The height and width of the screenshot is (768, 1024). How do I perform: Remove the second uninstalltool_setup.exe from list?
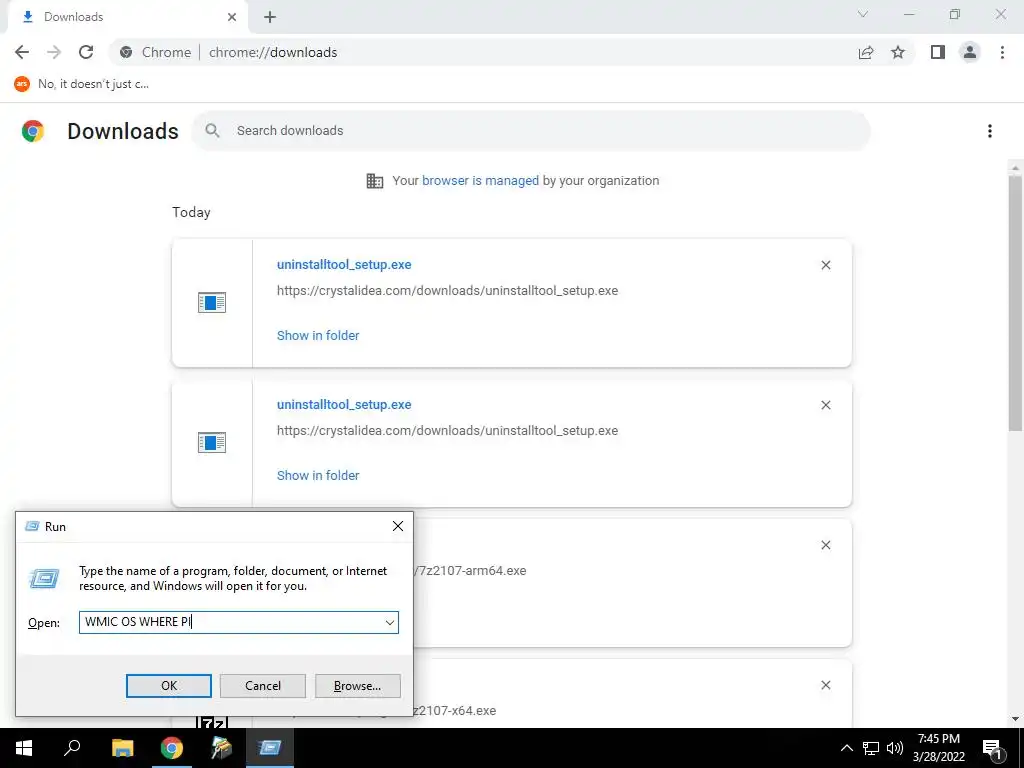(826, 406)
